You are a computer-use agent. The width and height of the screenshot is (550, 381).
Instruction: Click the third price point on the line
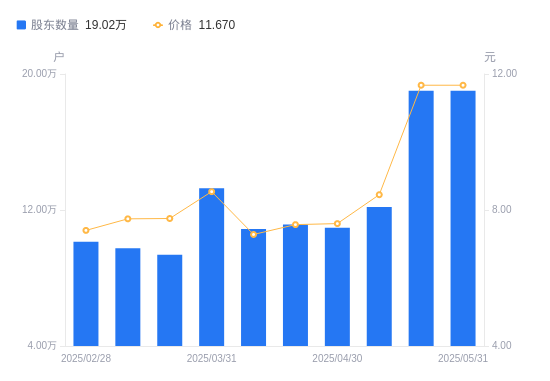[x=170, y=219]
